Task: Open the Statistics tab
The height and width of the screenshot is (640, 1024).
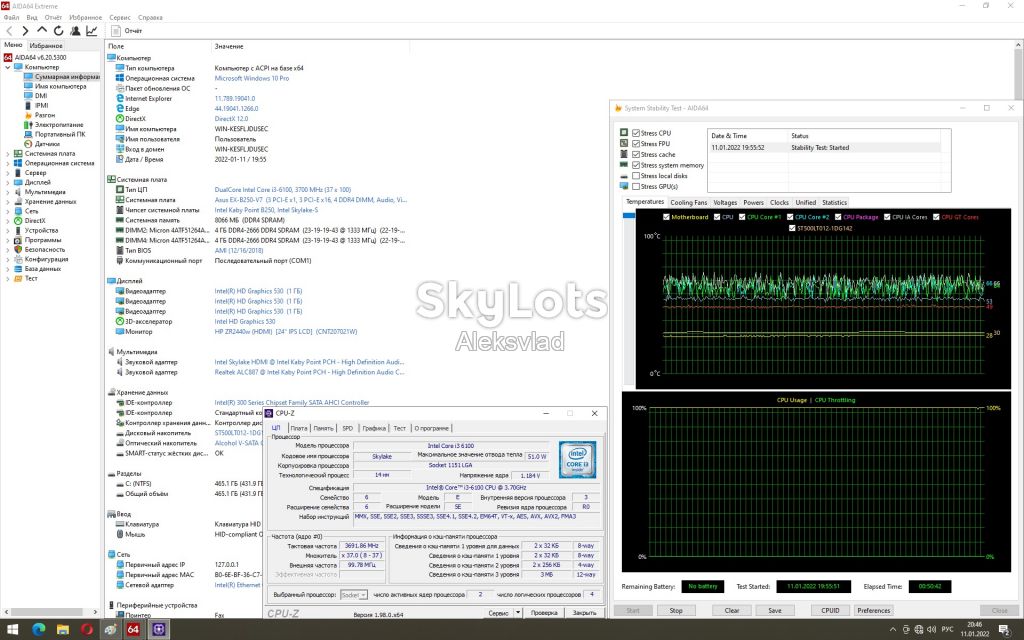Action: [834, 202]
